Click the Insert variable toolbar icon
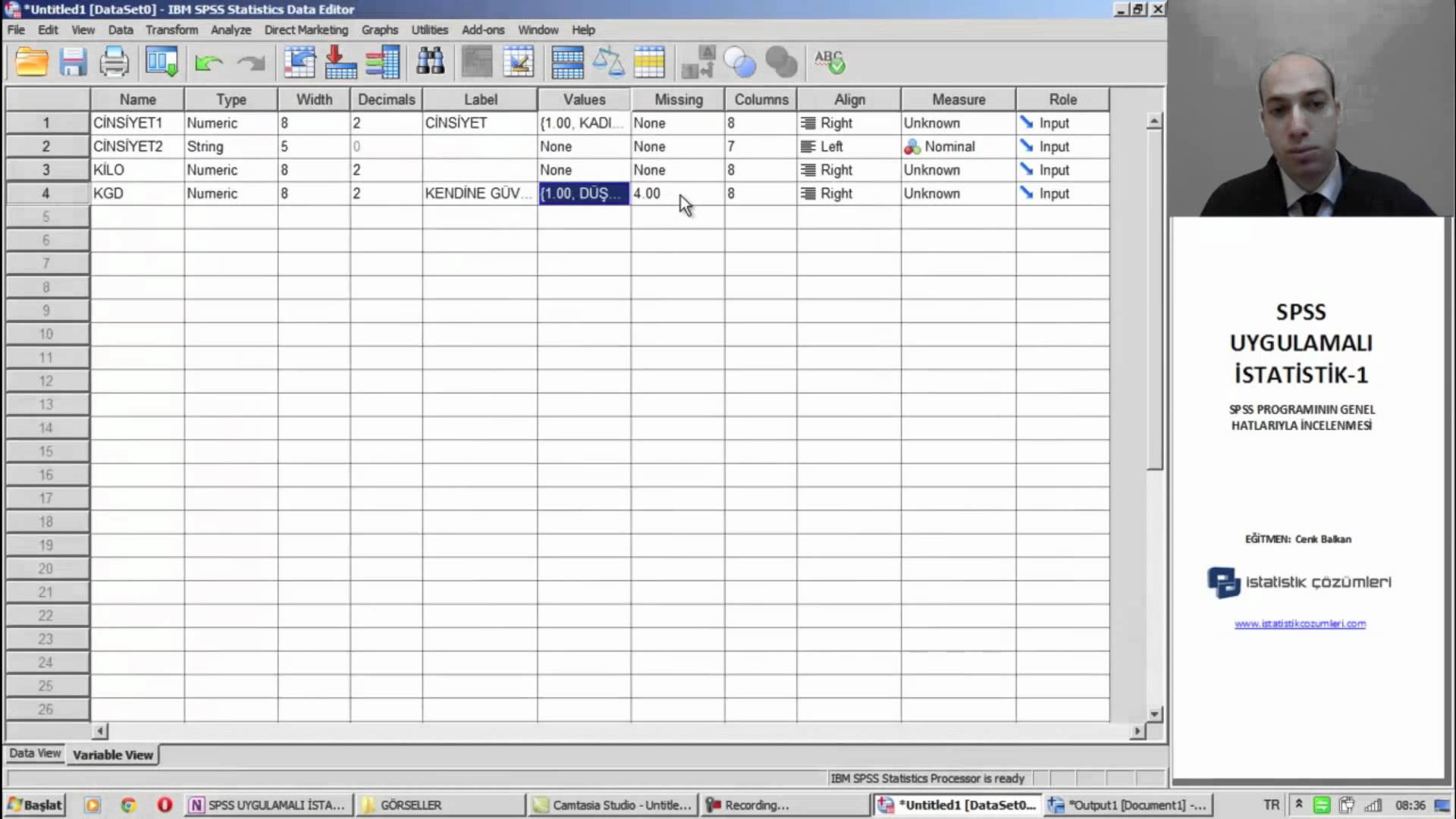The height and width of the screenshot is (819, 1456). click(519, 62)
